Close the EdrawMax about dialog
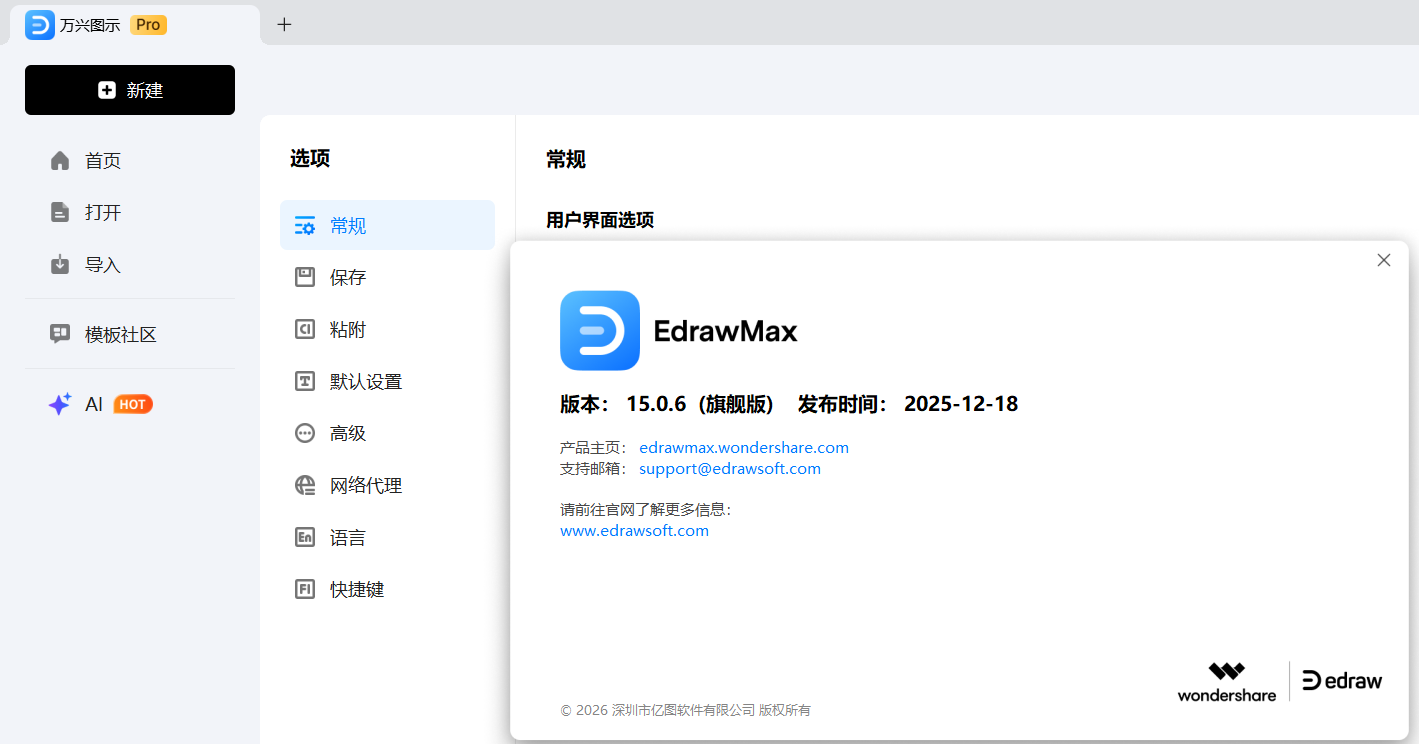1419x744 pixels. pyautogui.click(x=1383, y=260)
